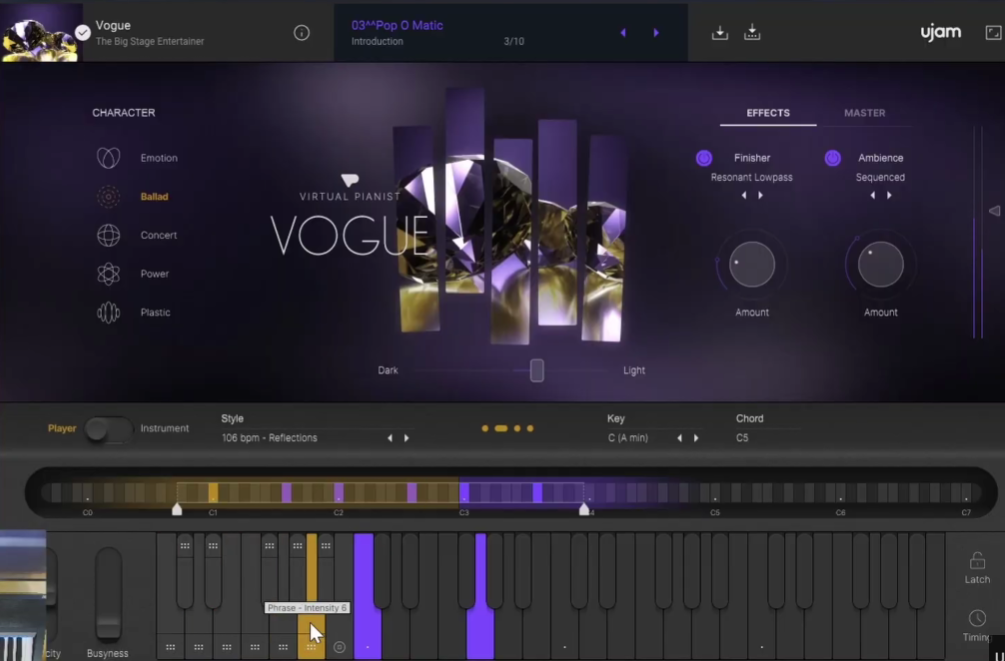The height and width of the screenshot is (661, 1005).
Task: Disable the Ambience effect toggle
Action: pyautogui.click(x=832, y=157)
